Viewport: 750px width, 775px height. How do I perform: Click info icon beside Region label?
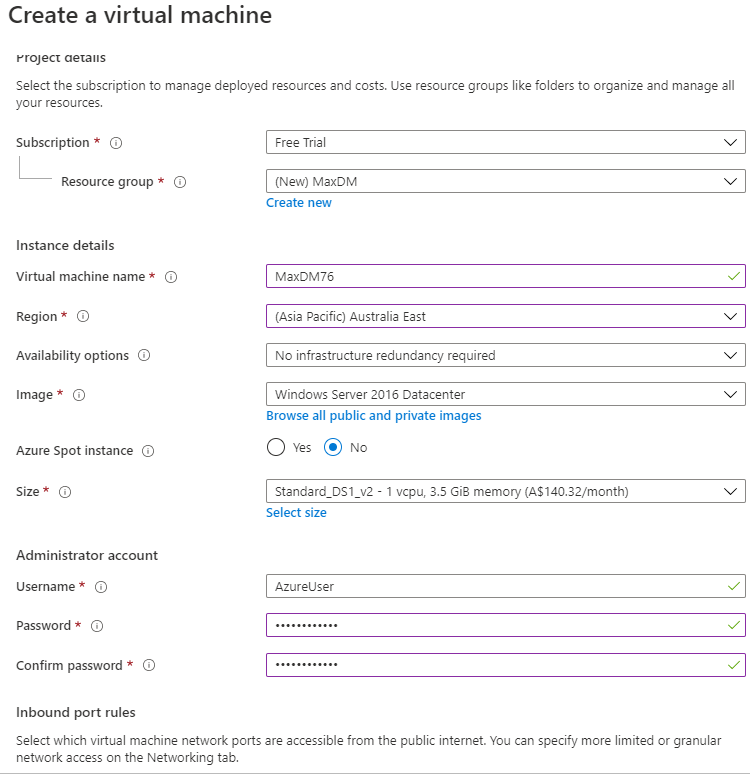coord(83,316)
